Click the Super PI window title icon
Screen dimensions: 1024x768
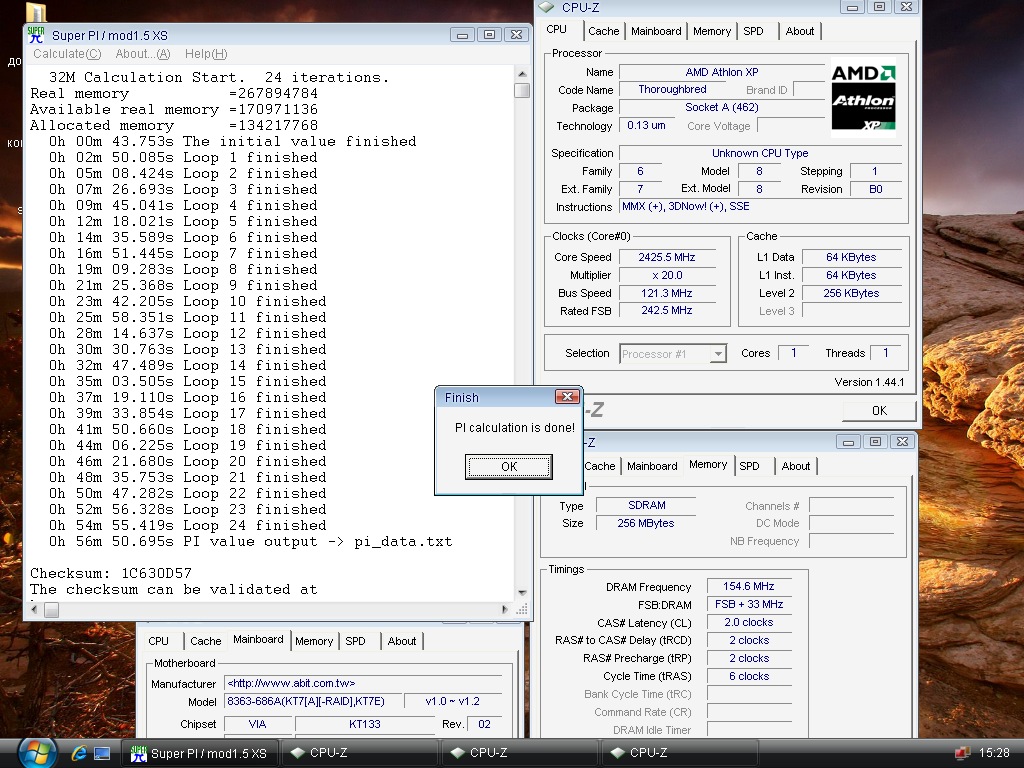36,35
